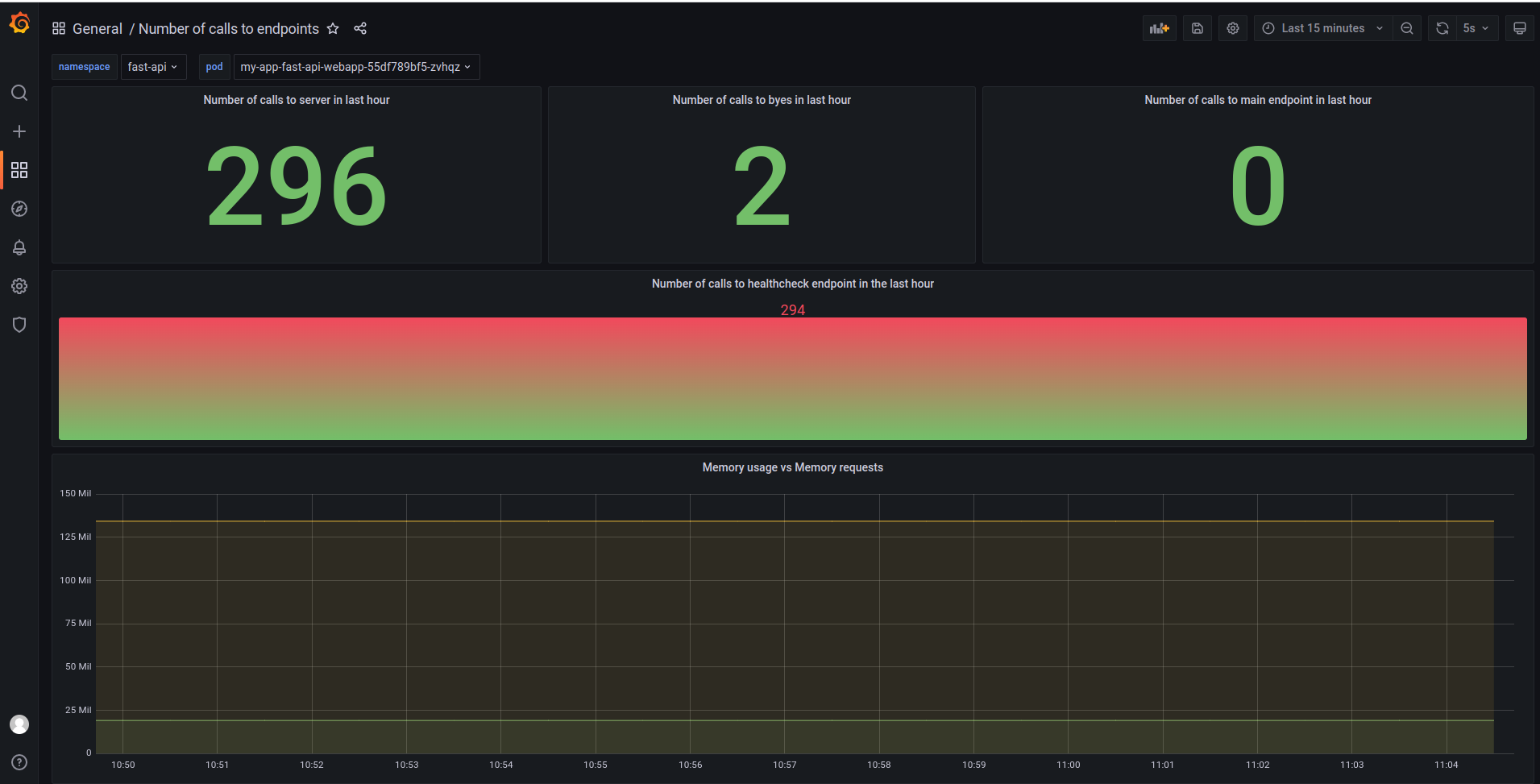Refresh the dashboard with the refresh icon
The image size is (1540, 784).
tap(1442, 27)
